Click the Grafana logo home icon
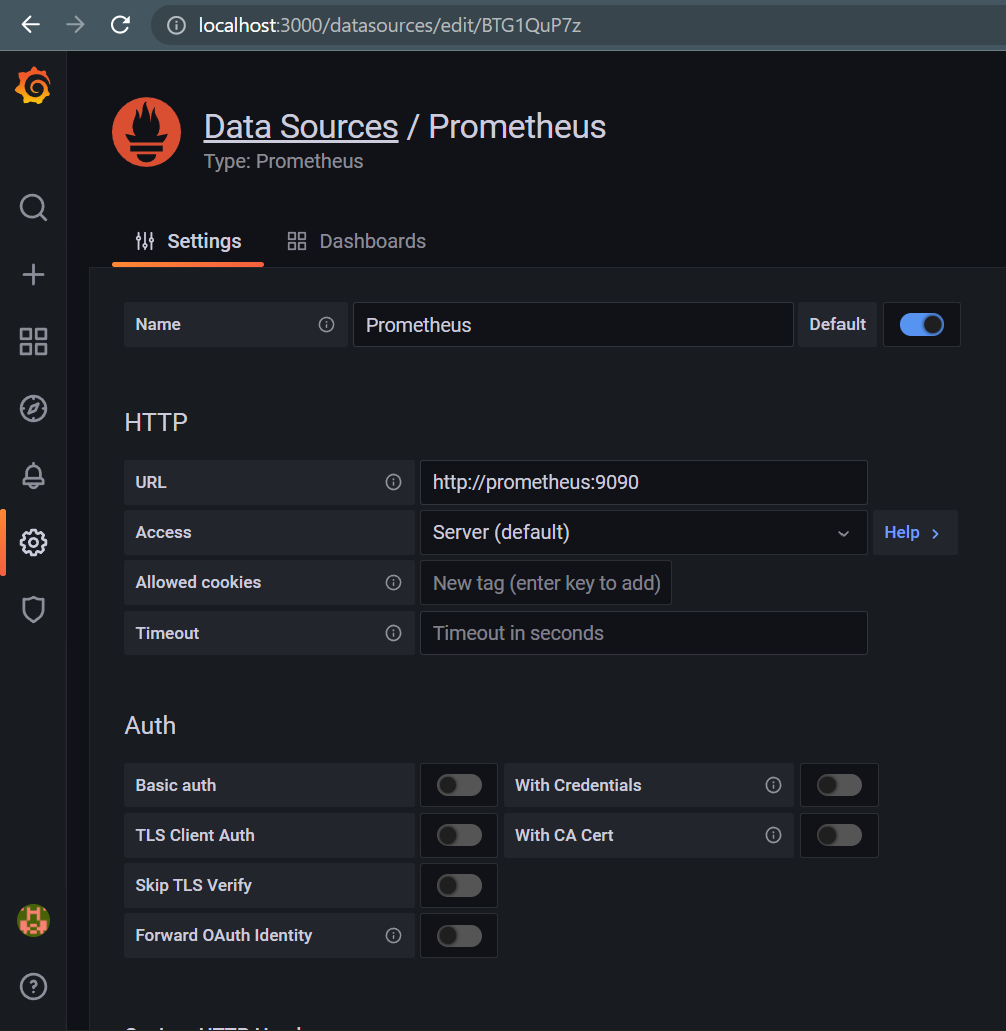The image size is (1006, 1031). (33, 88)
